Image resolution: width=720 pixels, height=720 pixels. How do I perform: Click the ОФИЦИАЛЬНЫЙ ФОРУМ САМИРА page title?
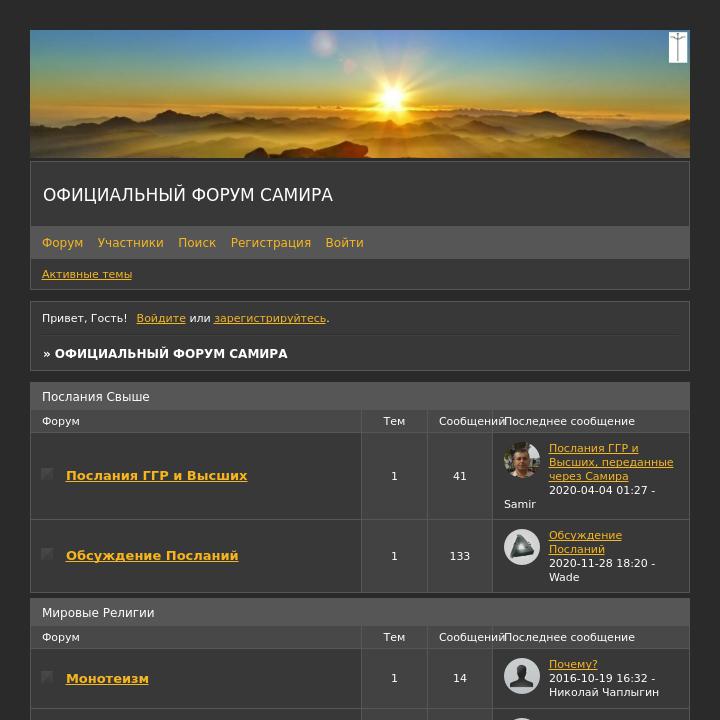[x=188, y=195]
